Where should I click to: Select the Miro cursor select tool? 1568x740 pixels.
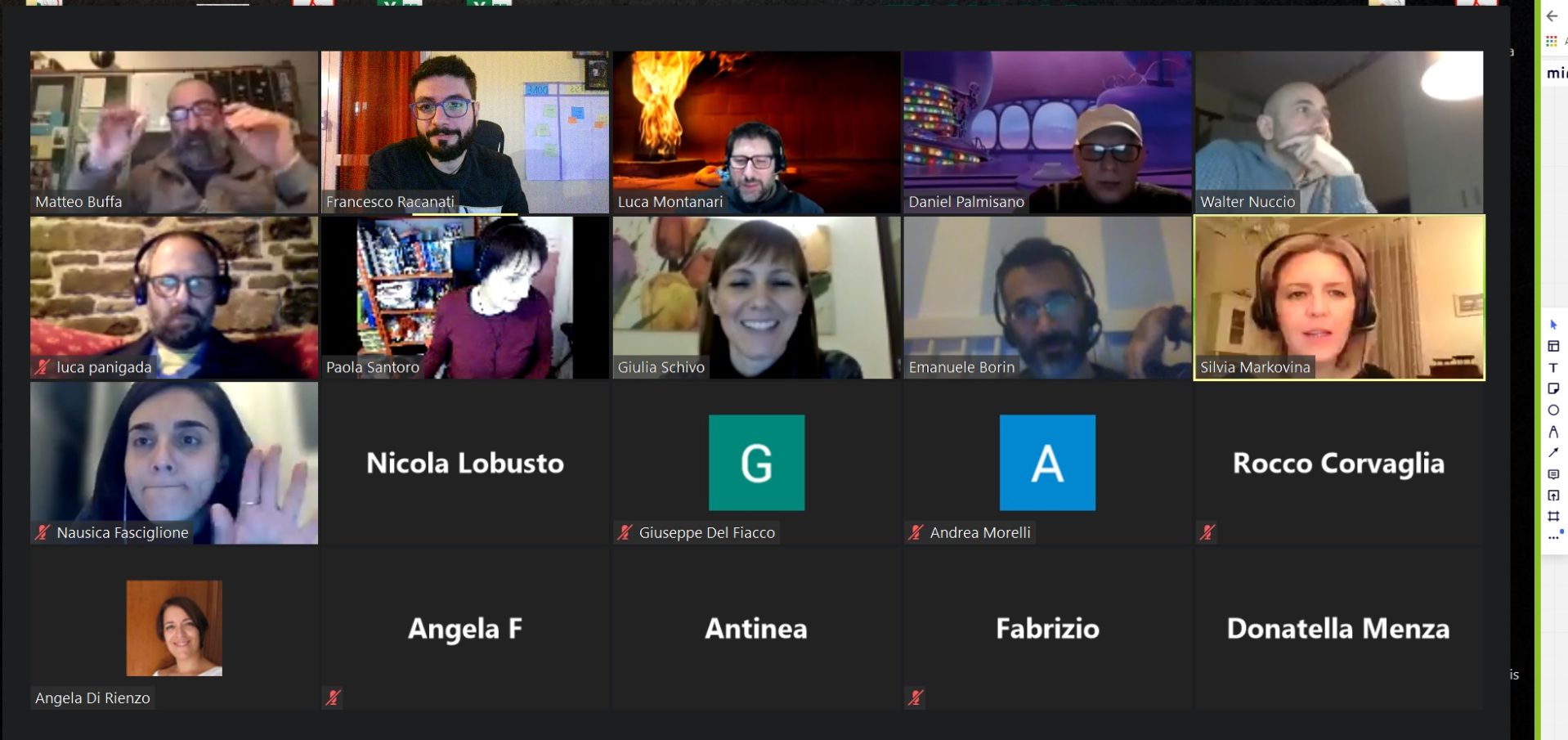[x=1553, y=325]
